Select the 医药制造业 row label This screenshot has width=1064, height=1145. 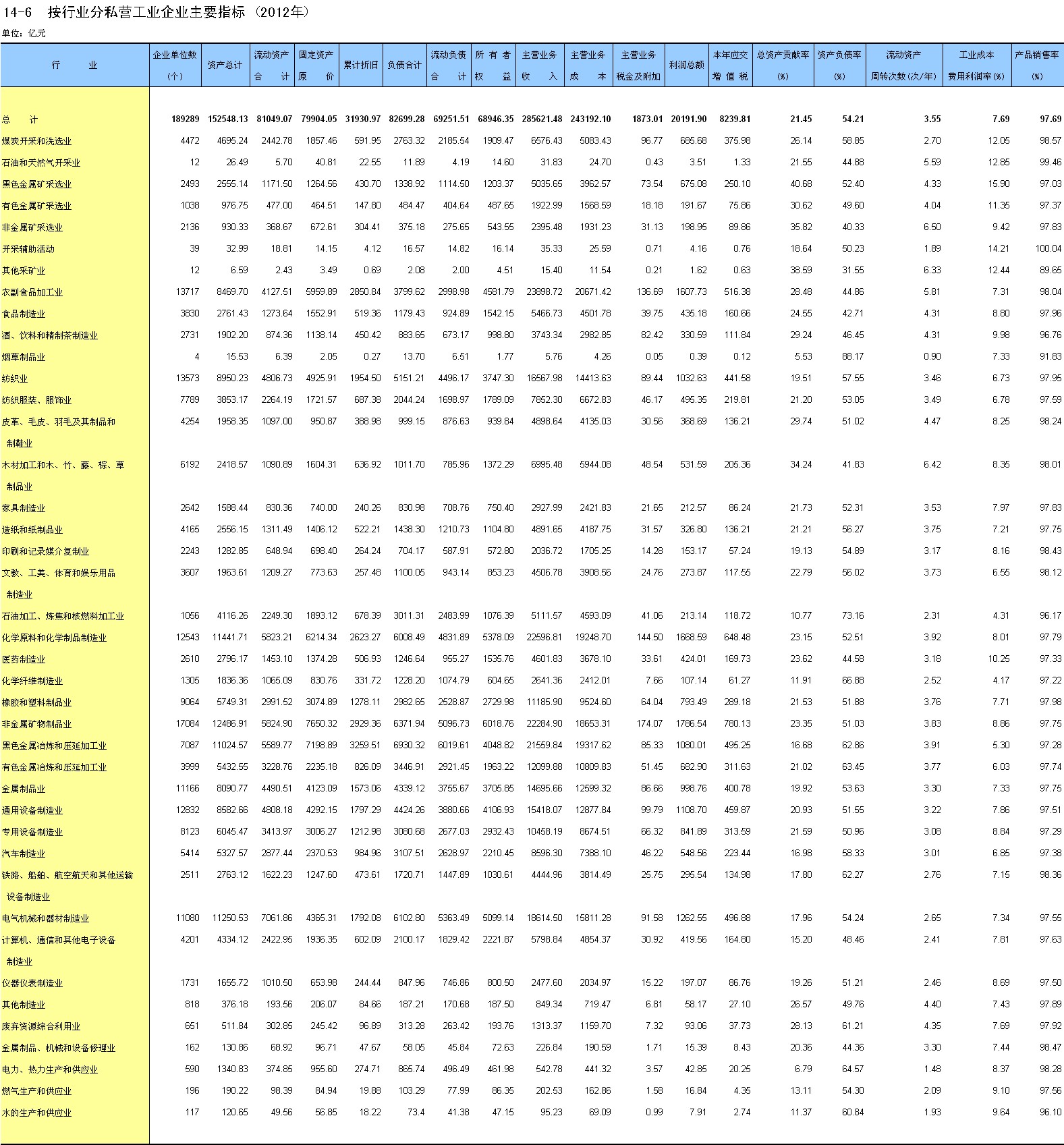pyautogui.click(x=24, y=659)
